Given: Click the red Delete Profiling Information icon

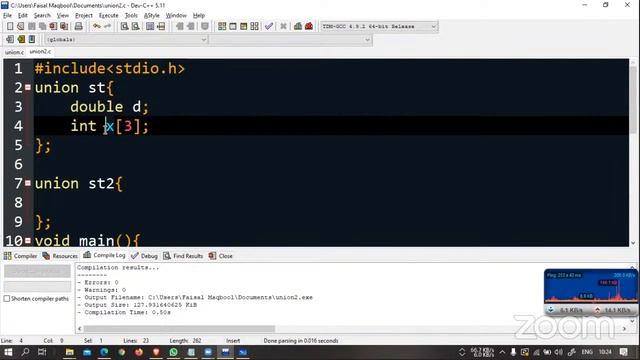Looking at the screenshot, I should click(x=309, y=26).
